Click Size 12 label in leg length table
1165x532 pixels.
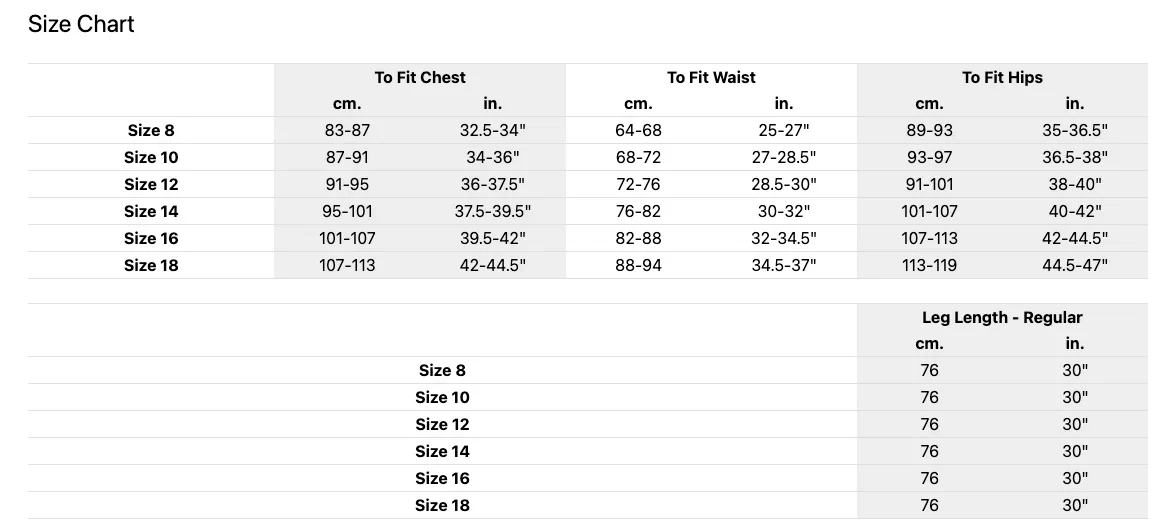(x=442, y=424)
